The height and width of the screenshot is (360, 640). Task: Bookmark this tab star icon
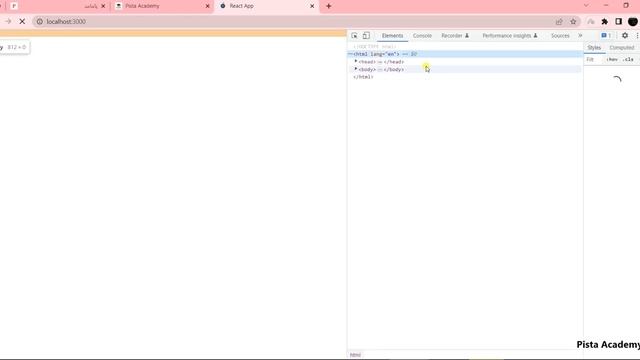pyautogui.click(x=573, y=21)
